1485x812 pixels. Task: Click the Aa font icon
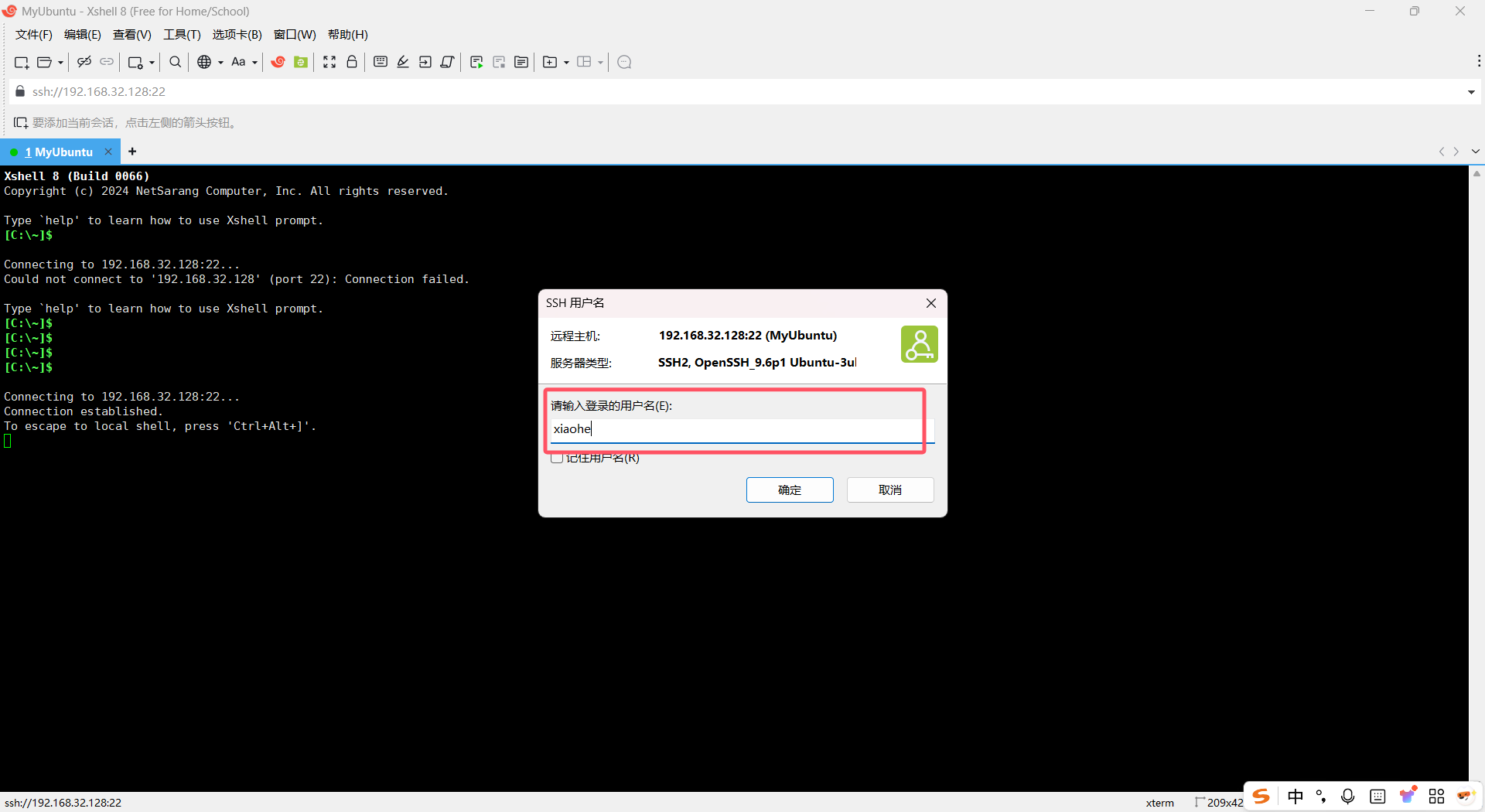click(x=238, y=62)
